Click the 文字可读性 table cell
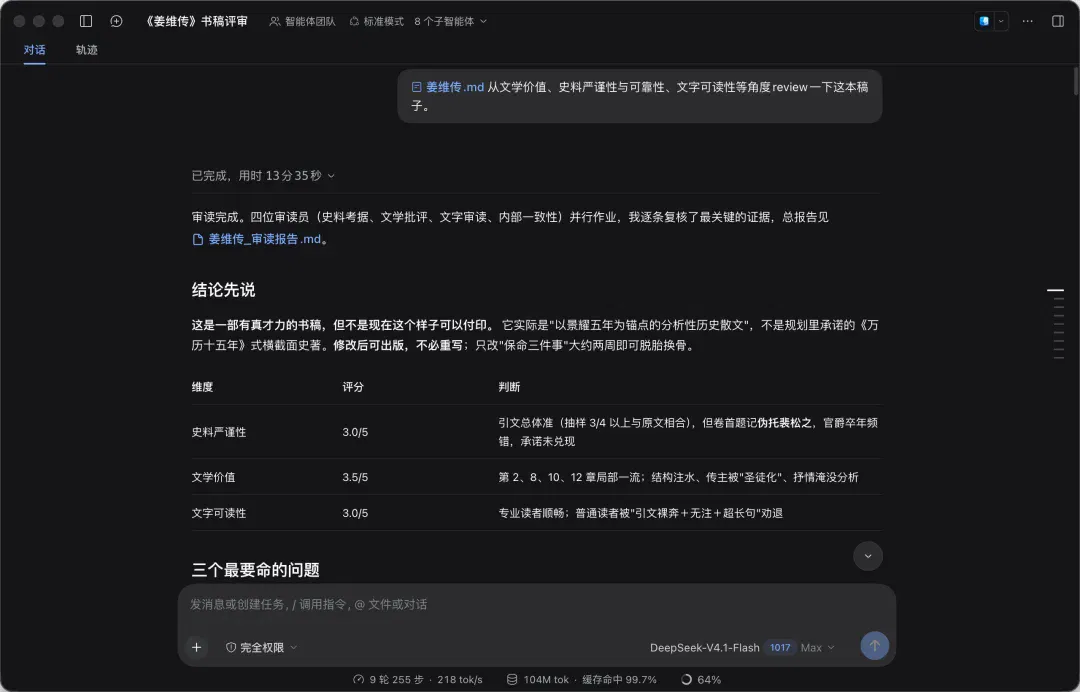 pos(218,513)
